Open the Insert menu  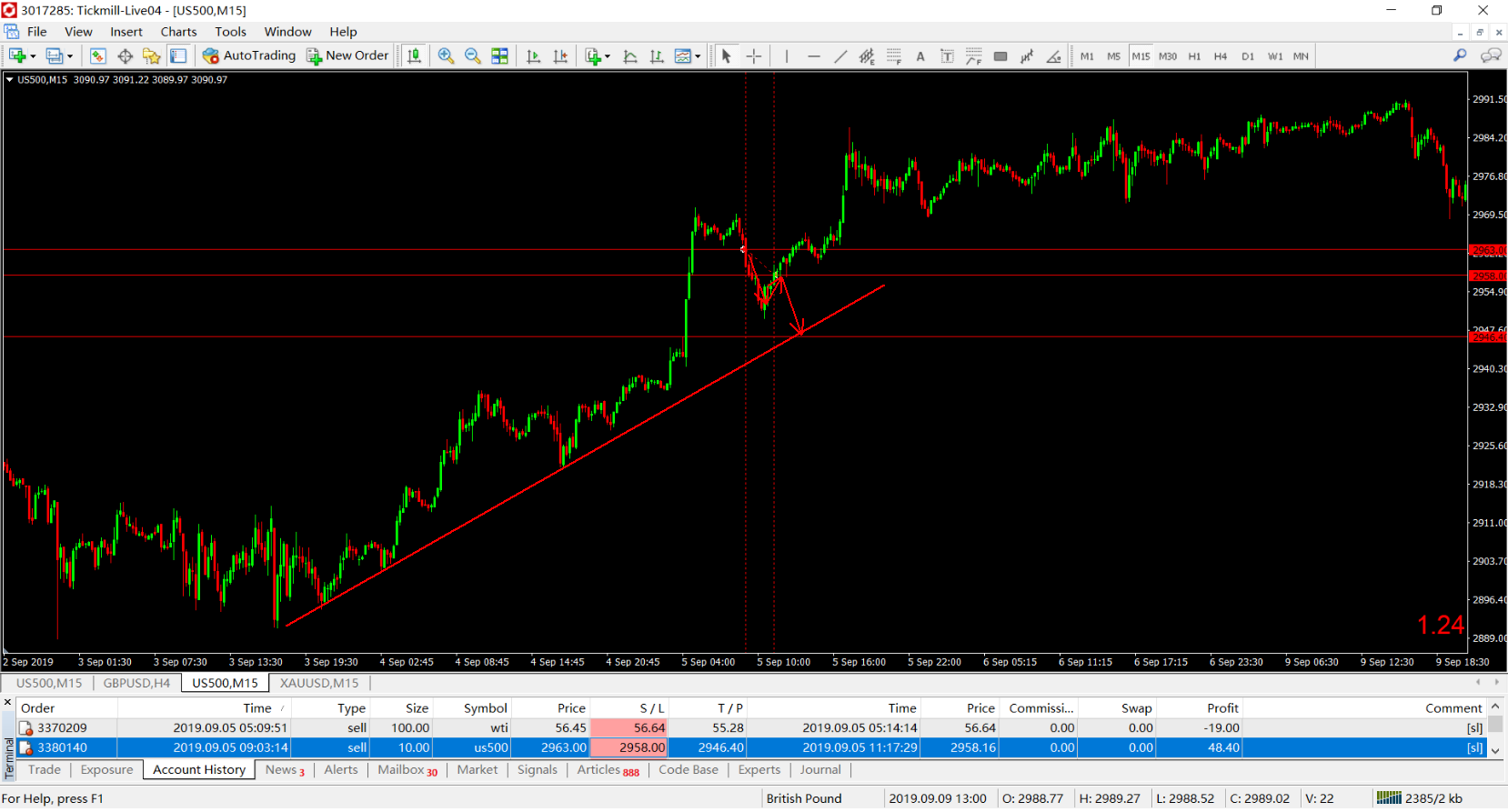126,32
